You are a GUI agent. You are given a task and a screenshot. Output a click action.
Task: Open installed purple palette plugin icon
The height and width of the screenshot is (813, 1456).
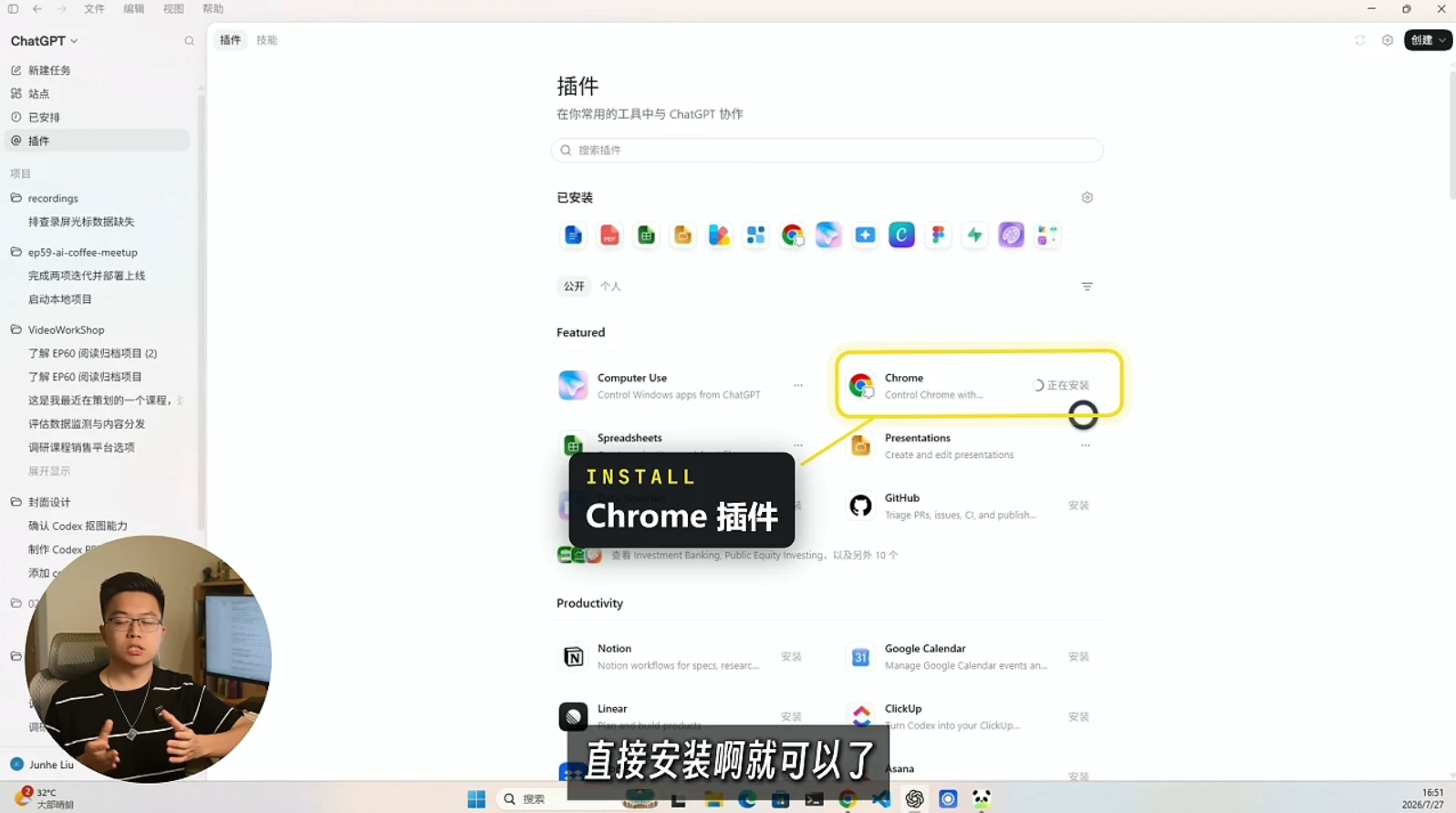coord(1011,235)
